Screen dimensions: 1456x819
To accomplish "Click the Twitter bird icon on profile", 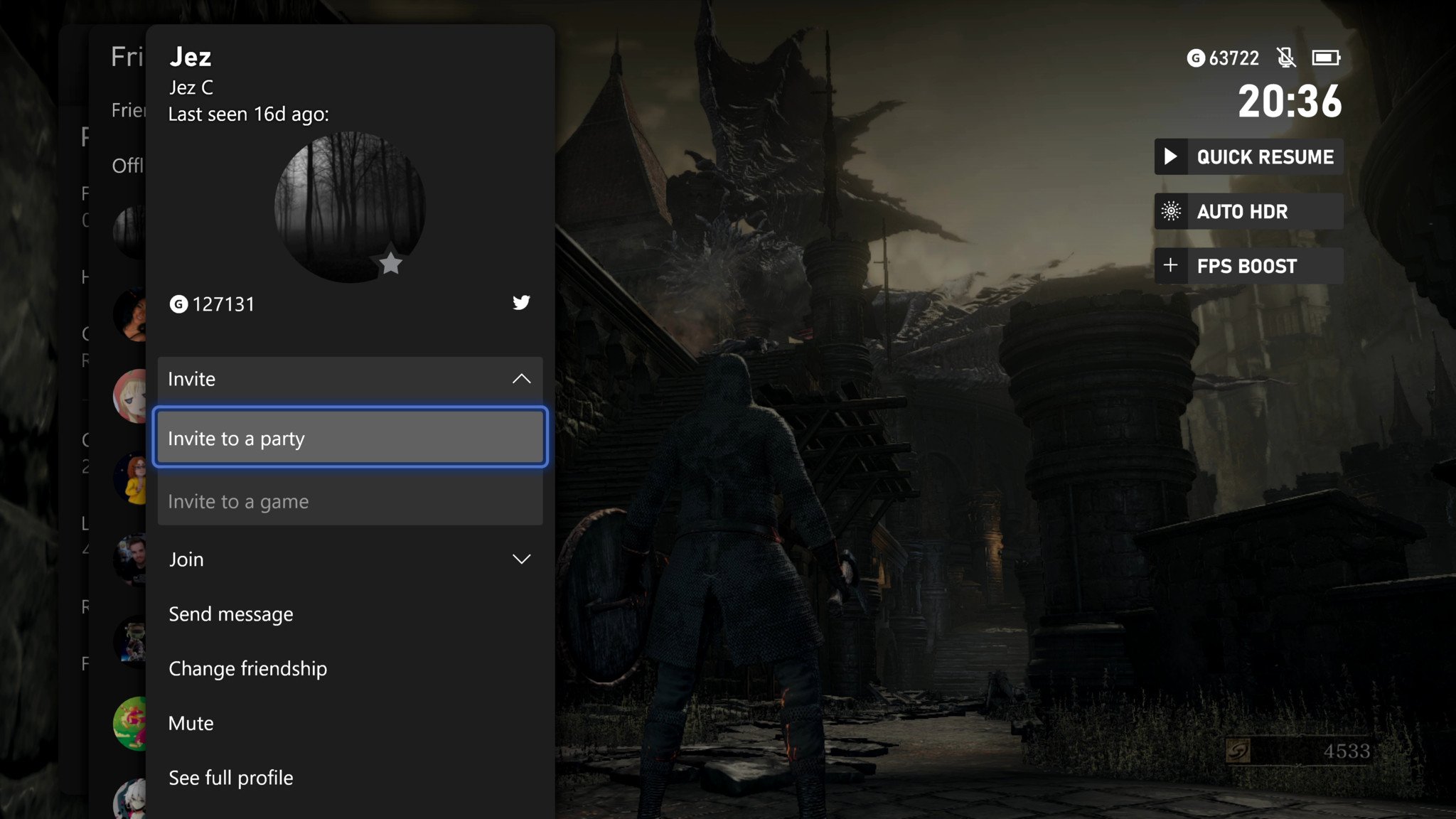I will [x=521, y=302].
